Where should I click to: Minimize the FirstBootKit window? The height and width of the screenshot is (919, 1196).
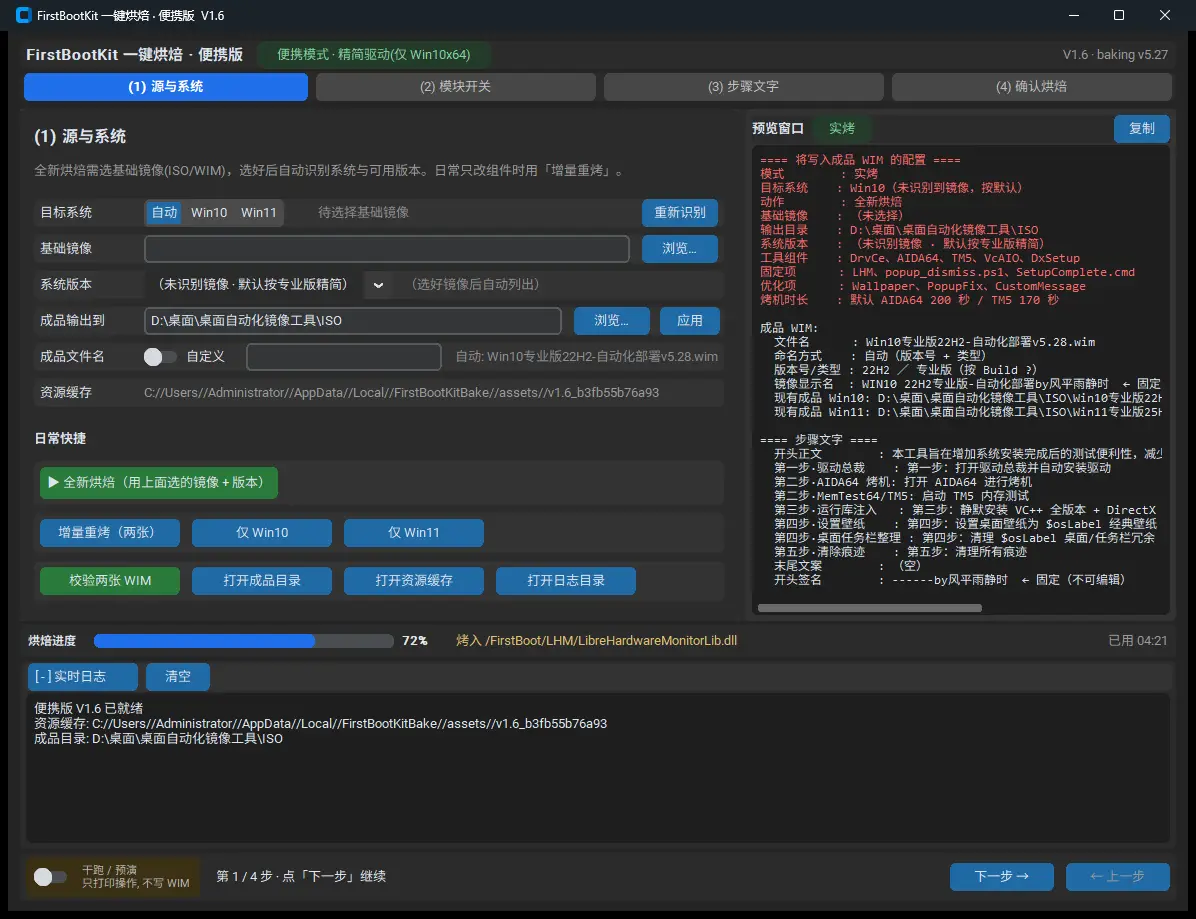(1074, 15)
